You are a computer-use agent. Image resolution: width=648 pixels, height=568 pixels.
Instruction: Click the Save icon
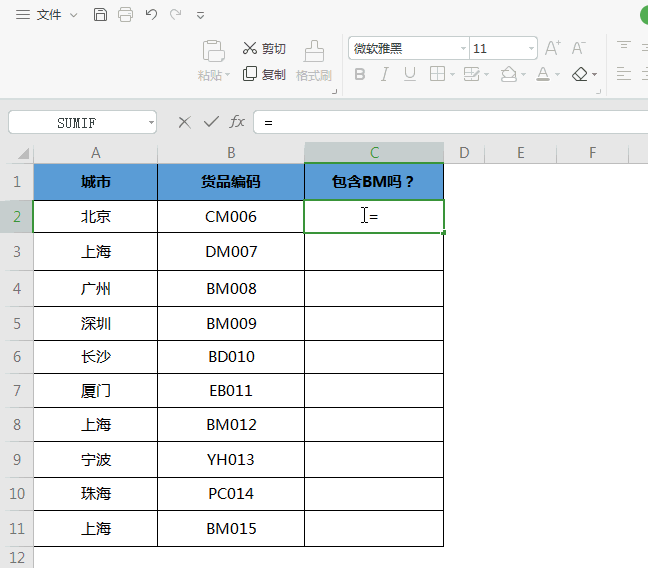pos(100,15)
